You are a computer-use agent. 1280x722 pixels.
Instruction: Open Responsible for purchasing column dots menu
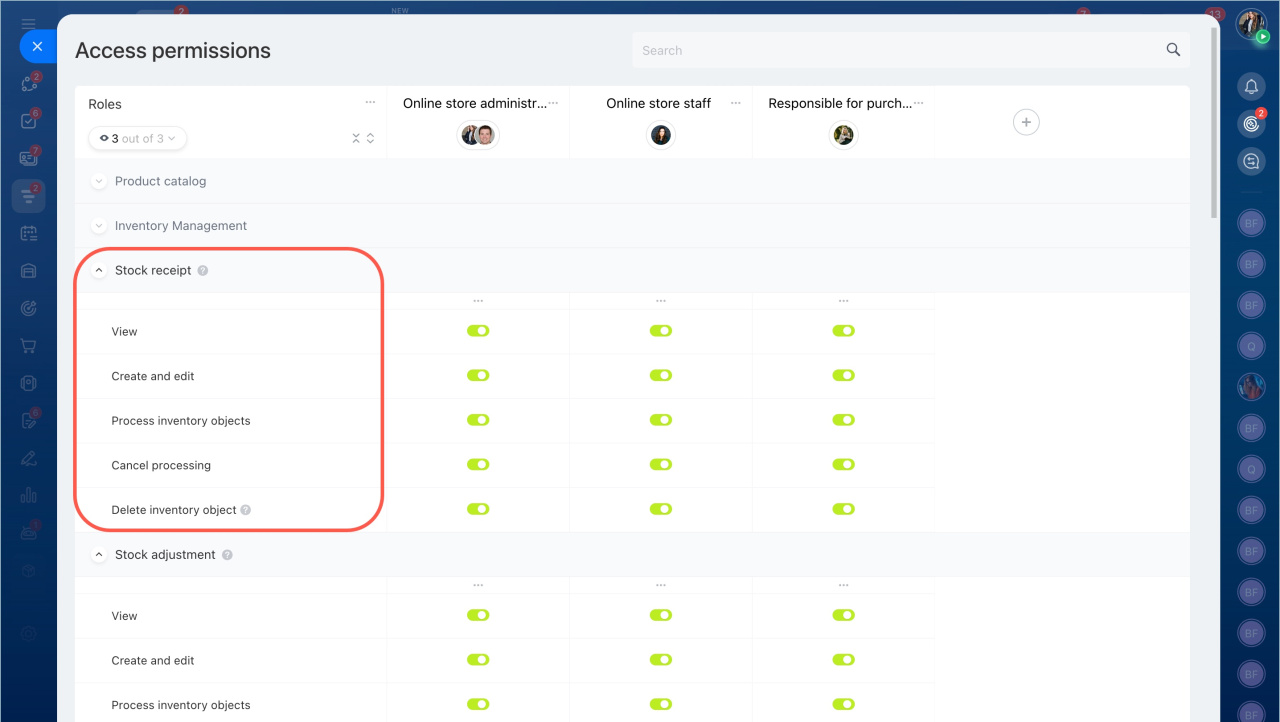tap(918, 103)
